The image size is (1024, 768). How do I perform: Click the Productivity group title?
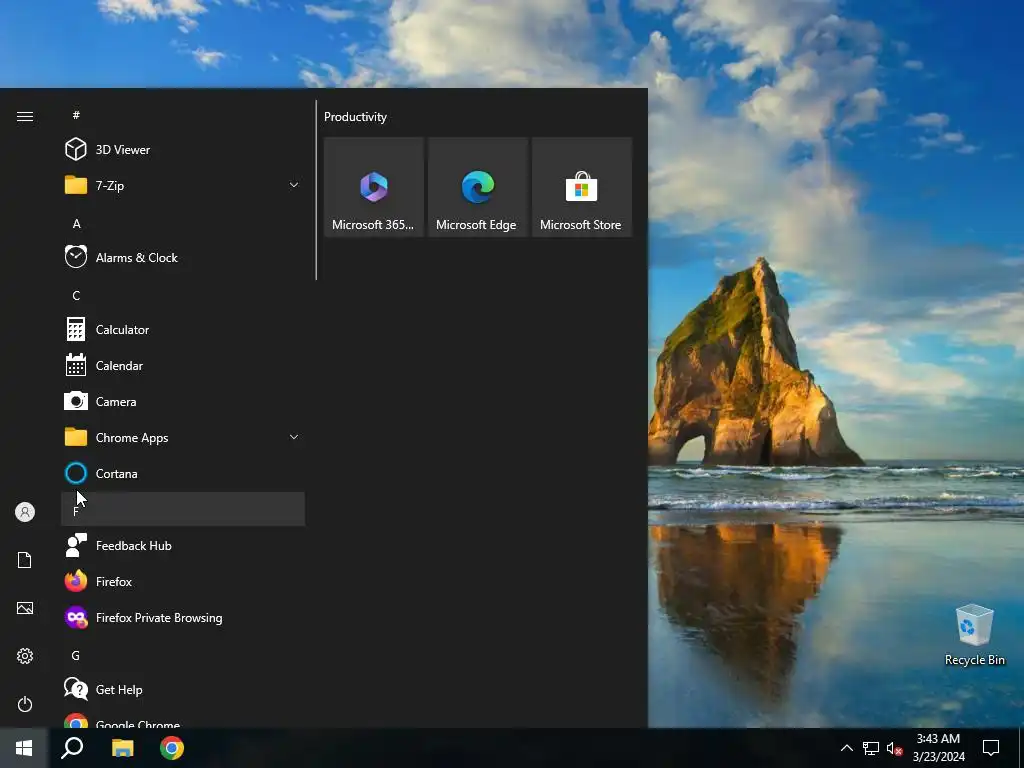pyautogui.click(x=355, y=117)
